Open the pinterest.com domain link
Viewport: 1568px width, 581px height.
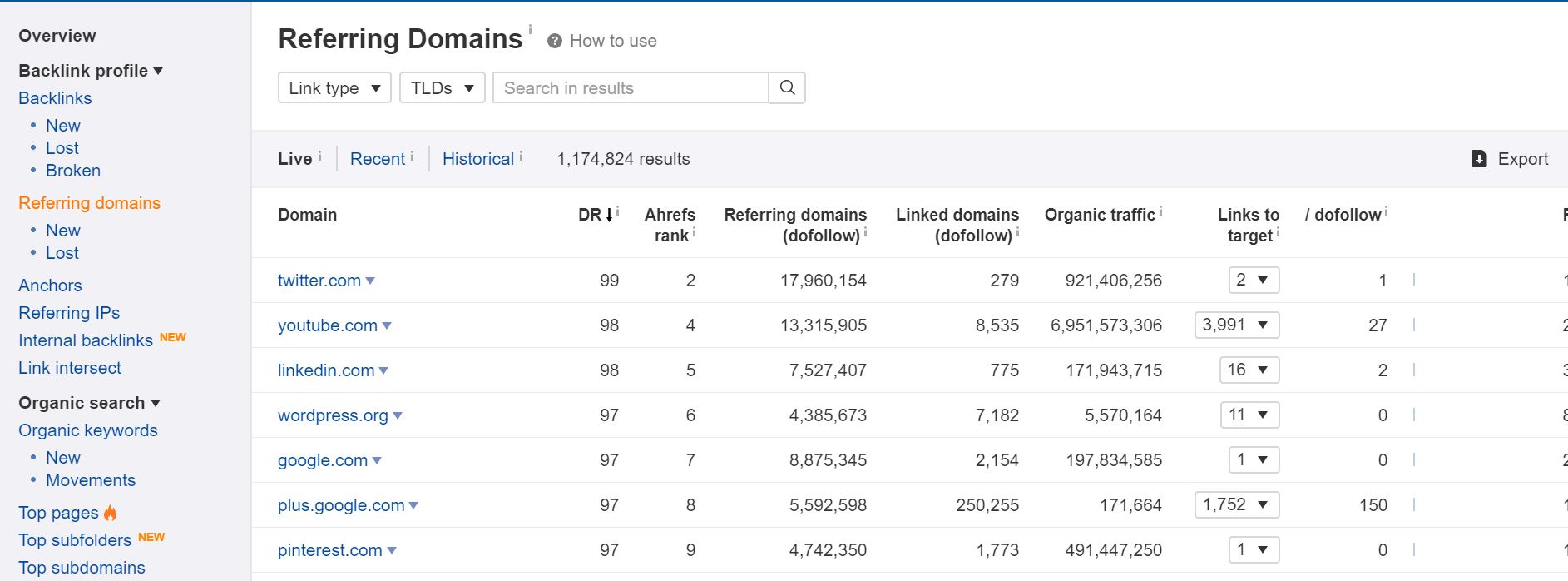[330, 550]
